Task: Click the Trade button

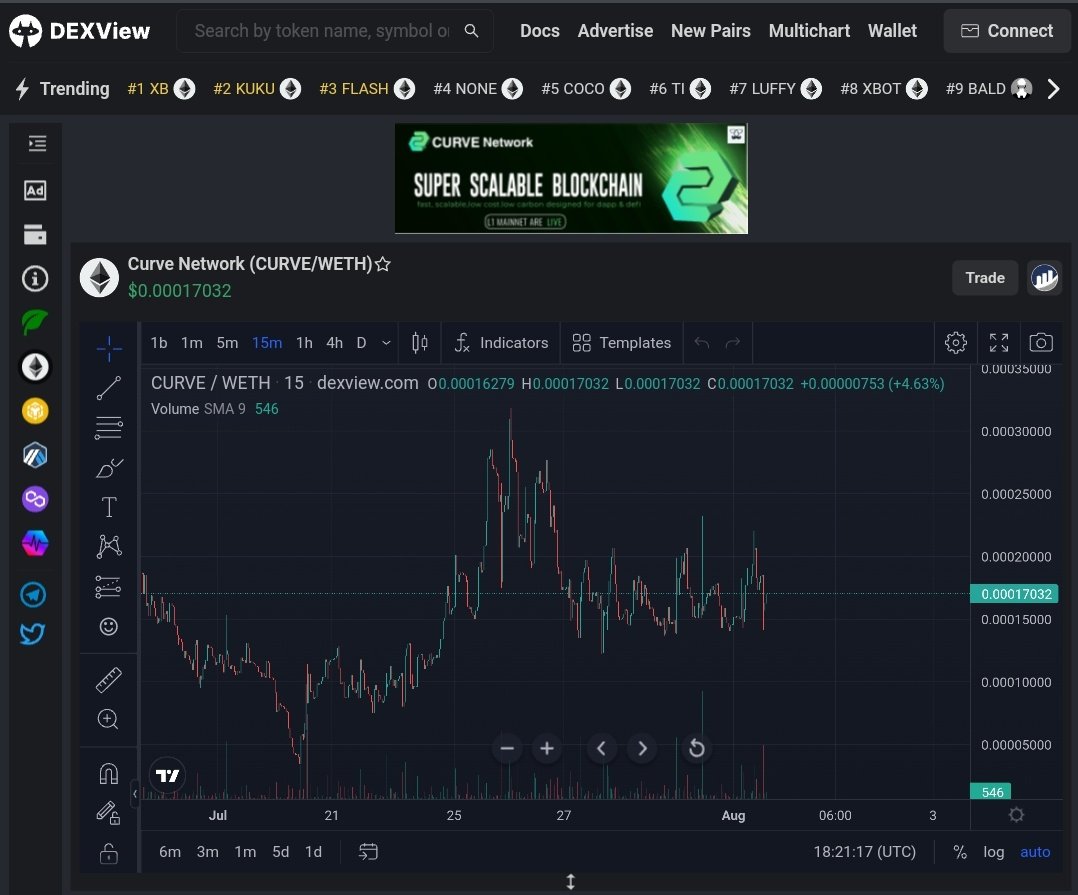Action: click(x=984, y=278)
